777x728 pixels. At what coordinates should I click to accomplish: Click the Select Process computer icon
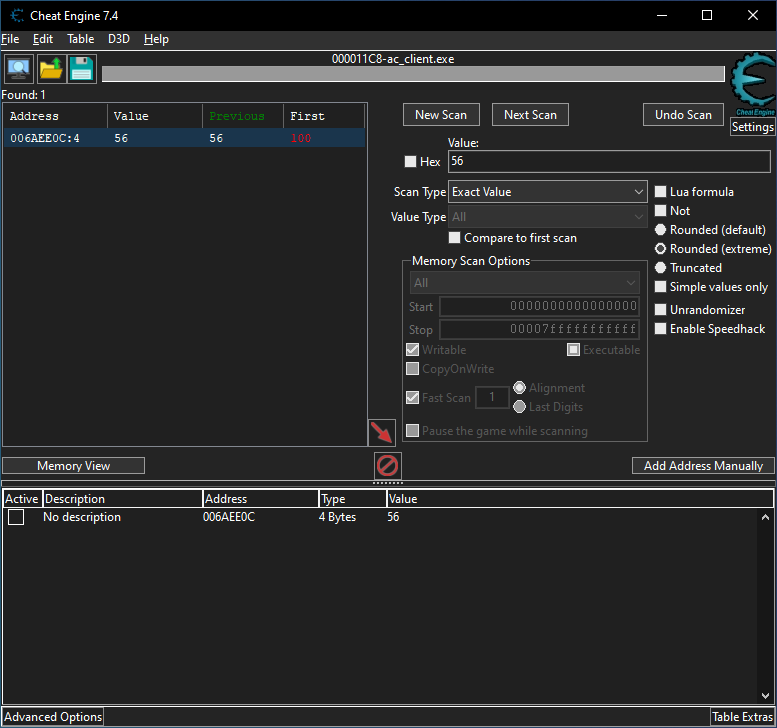point(18,69)
